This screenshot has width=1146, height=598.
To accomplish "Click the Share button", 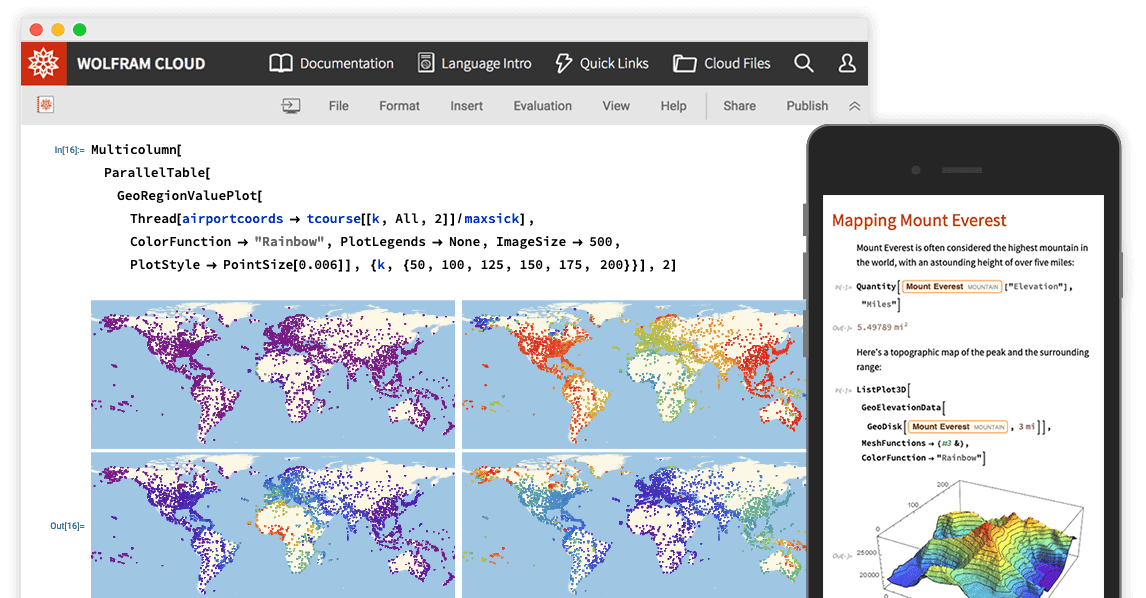I will point(739,106).
